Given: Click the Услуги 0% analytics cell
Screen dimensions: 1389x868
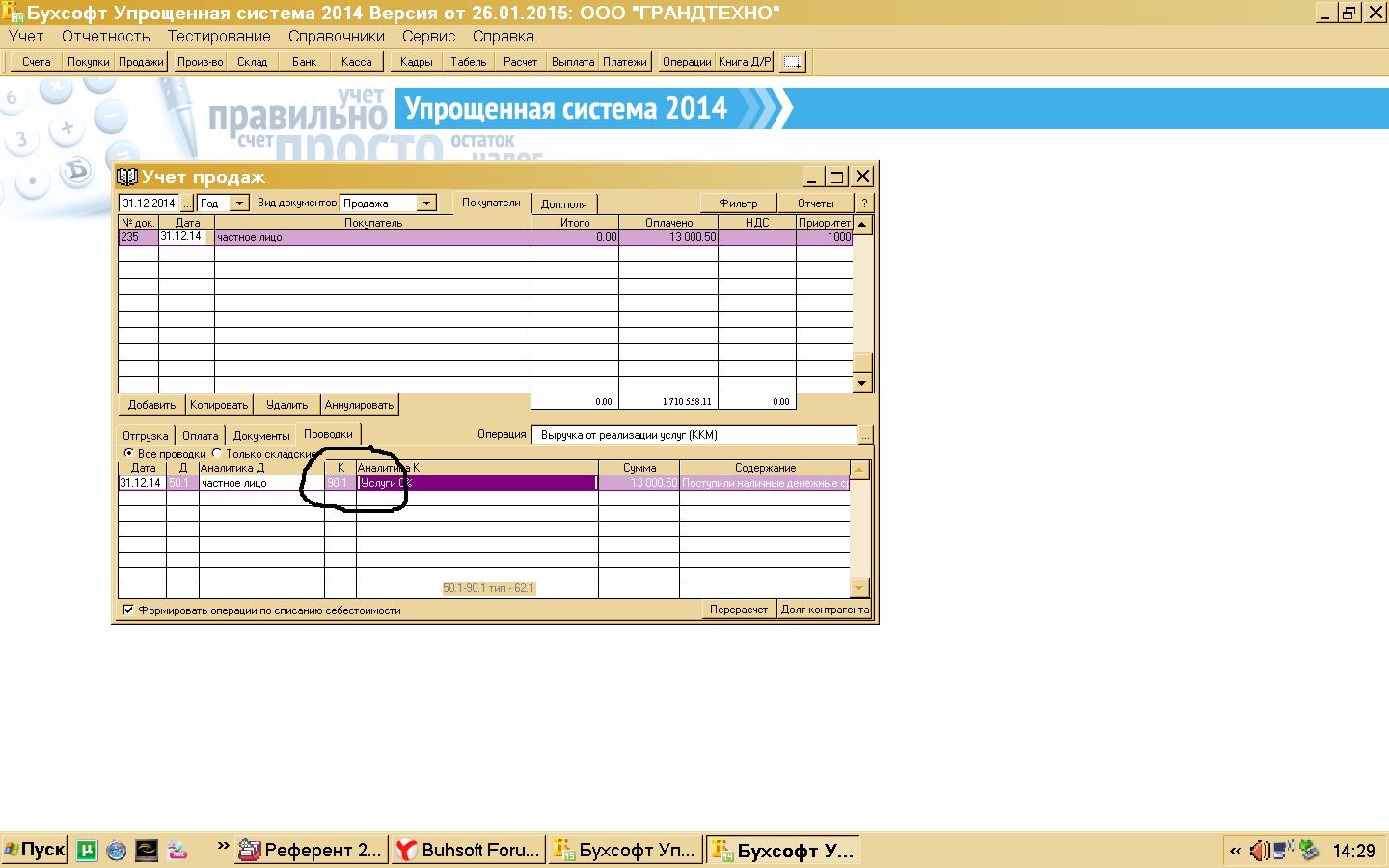Looking at the screenshot, I should 477,483.
